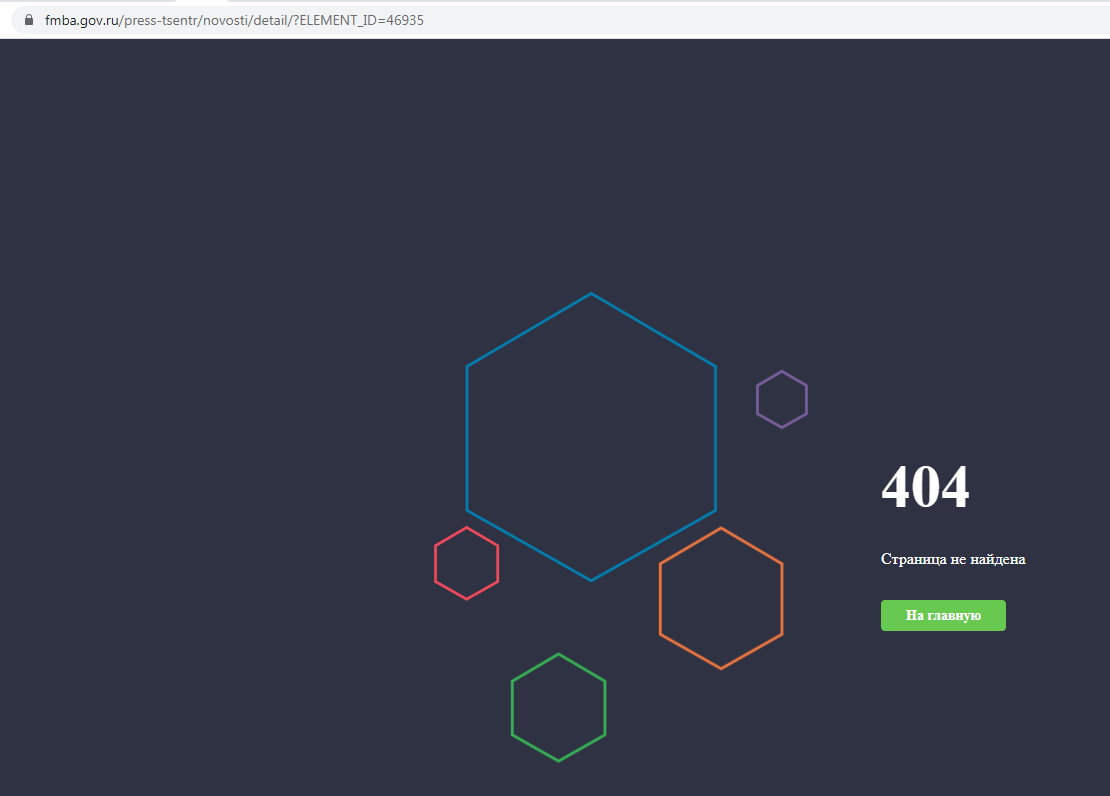This screenshot has width=1110, height=796.
Task: Click the padlock site security icon
Action: [x=28, y=20]
